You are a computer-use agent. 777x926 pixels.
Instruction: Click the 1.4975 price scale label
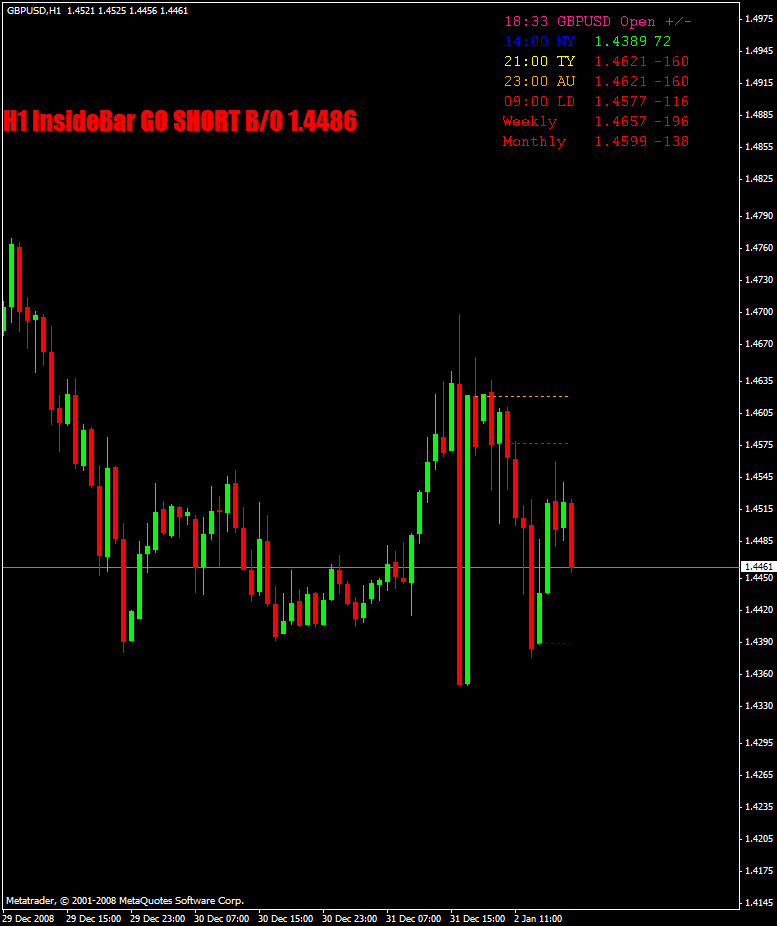coord(759,19)
